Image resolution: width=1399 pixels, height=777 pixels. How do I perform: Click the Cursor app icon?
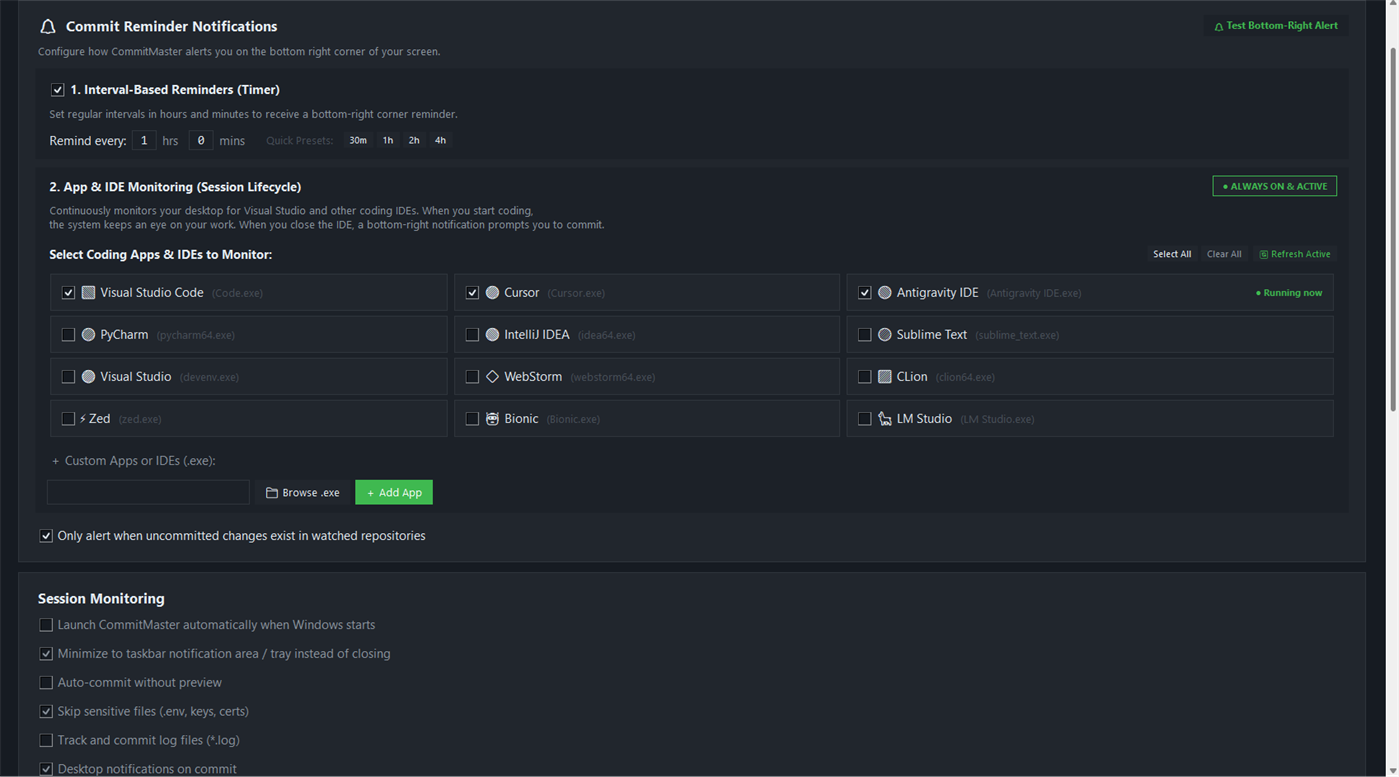pyautogui.click(x=492, y=293)
